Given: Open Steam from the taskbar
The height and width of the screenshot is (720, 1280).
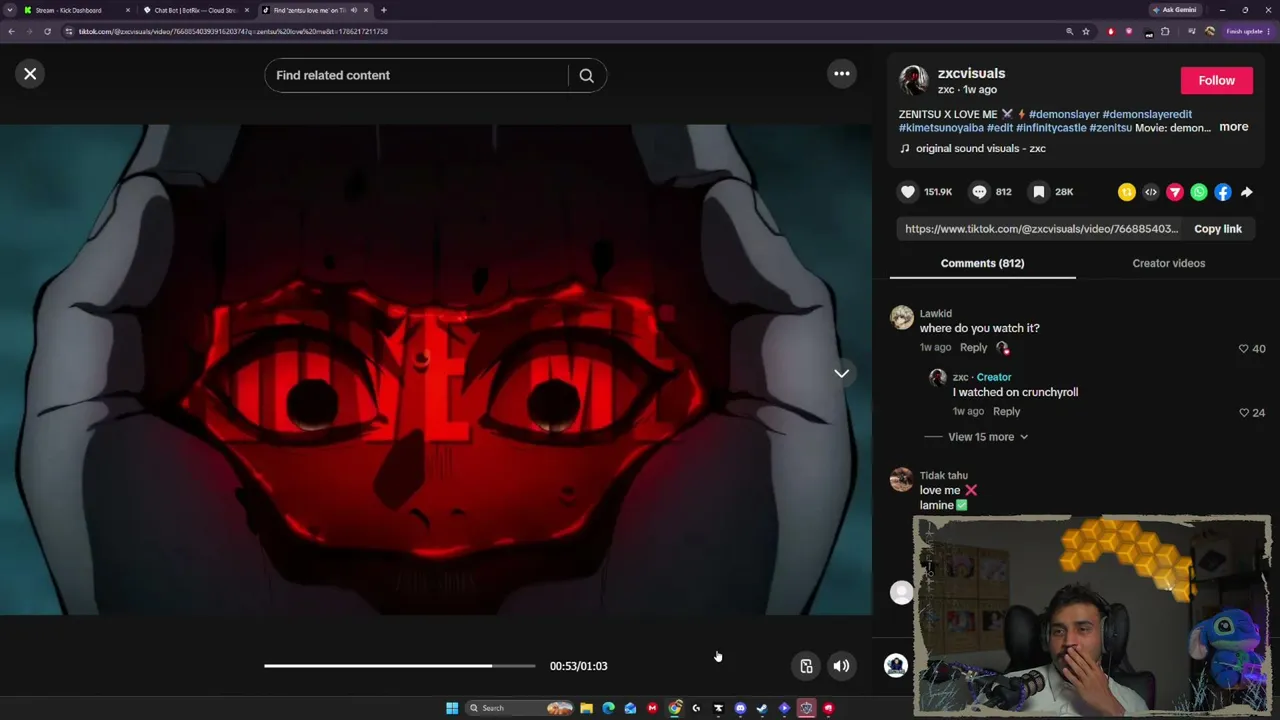Looking at the screenshot, I should (762, 708).
